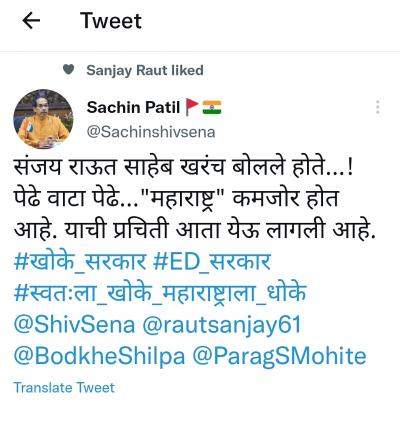This screenshot has width=400, height=421.
Task: Click the red flag emoji next to name
Action: [x=192, y=107]
